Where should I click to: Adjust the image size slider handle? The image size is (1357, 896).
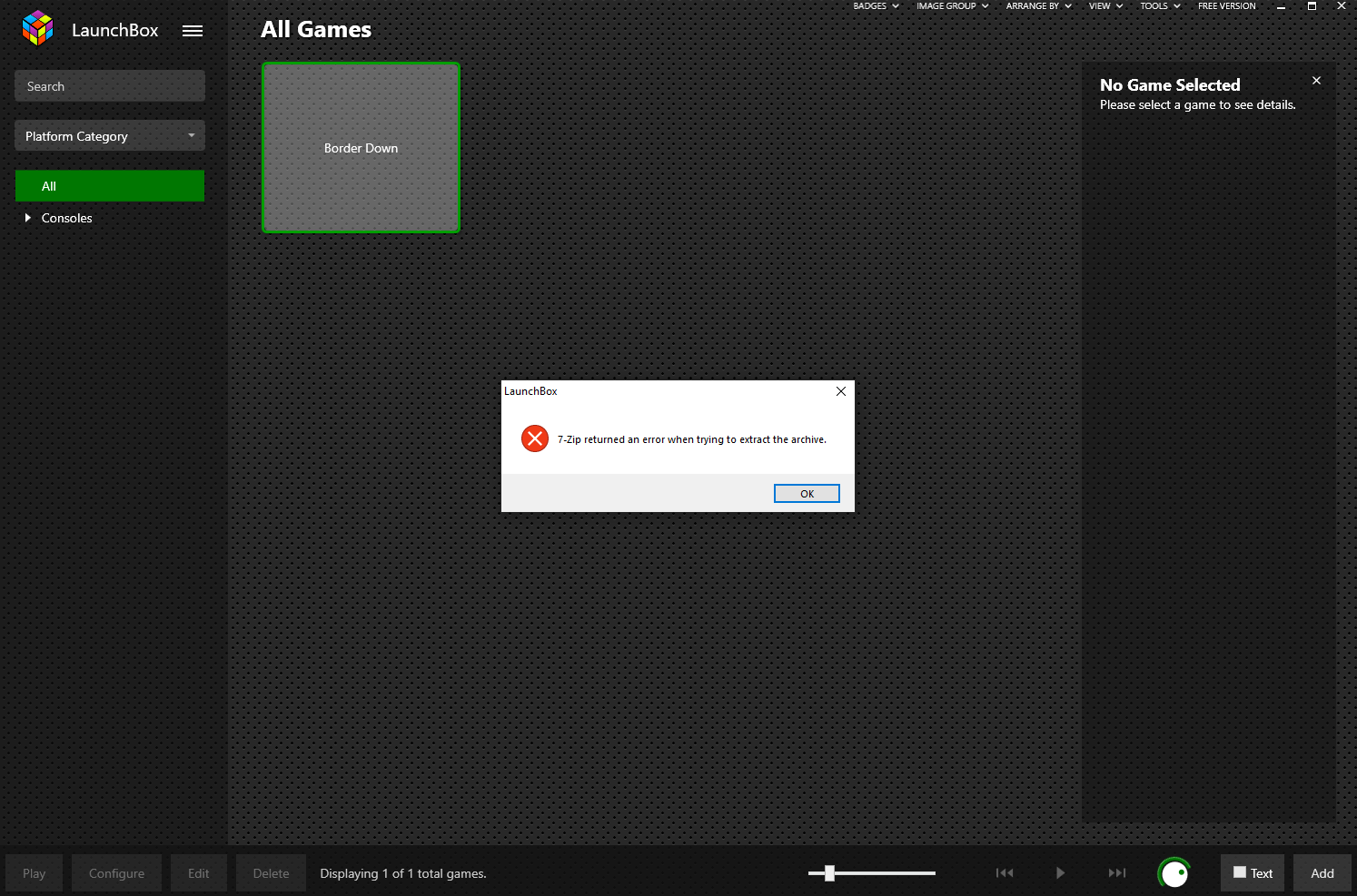pyautogui.click(x=829, y=873)
